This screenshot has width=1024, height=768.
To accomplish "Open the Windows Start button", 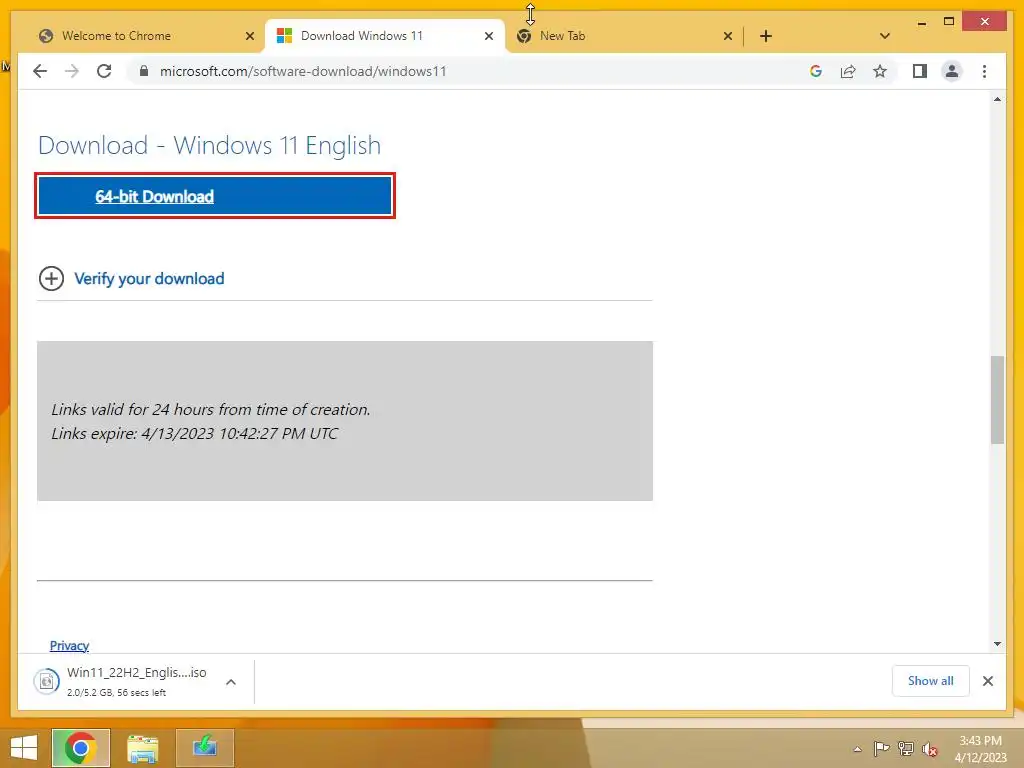I will 24,748.
